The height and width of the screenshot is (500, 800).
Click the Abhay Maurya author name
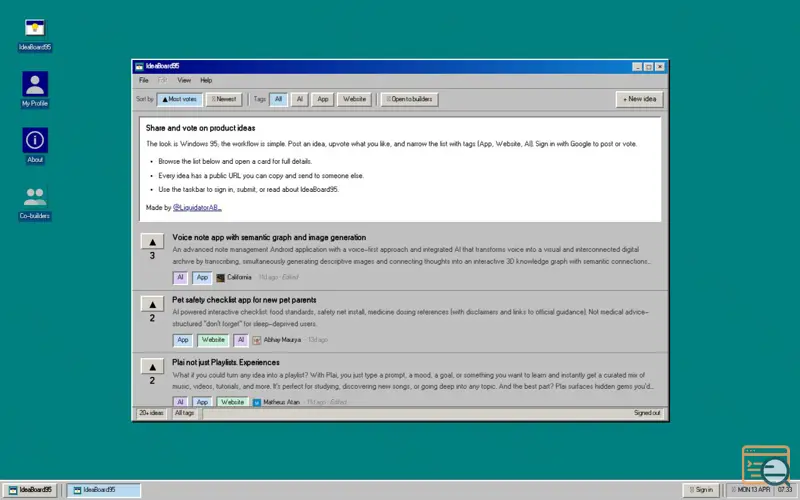click(282, 340)
